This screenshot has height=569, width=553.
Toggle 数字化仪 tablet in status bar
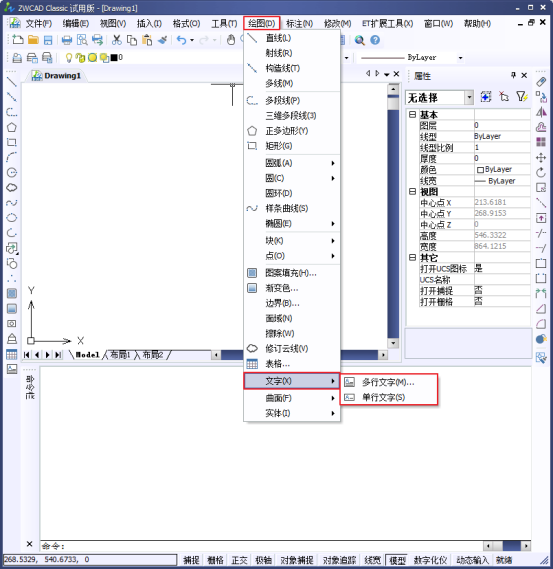point(430,560)
